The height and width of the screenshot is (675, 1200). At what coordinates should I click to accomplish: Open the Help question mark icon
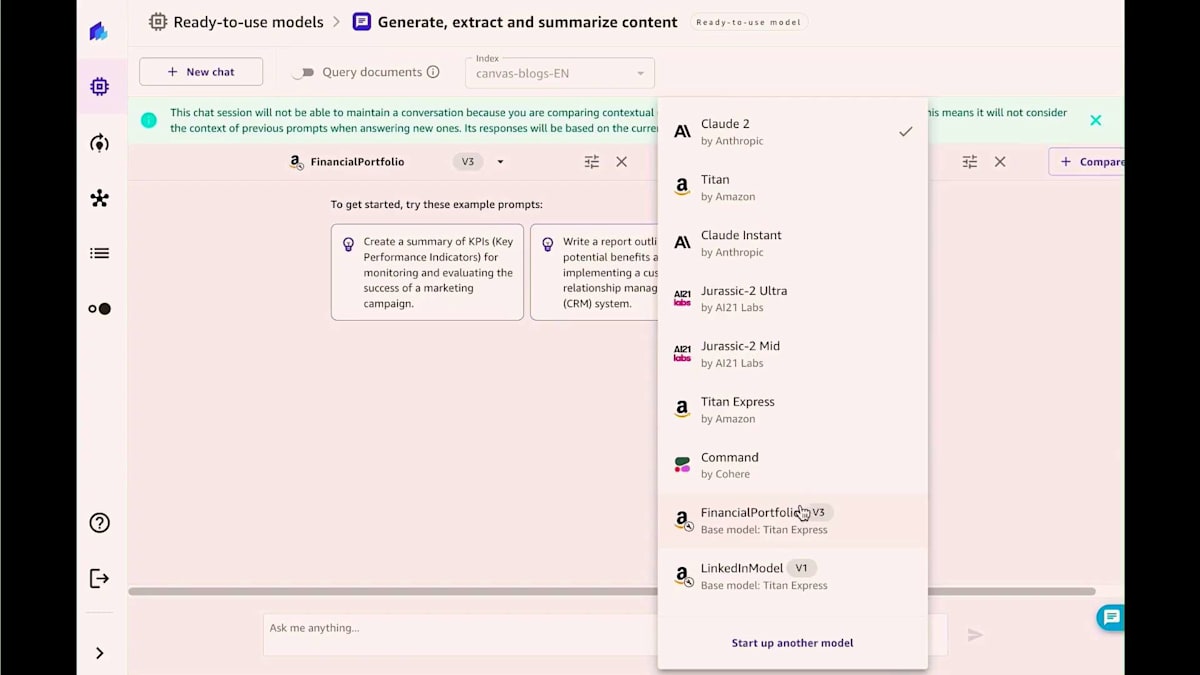pyautogui.click(x=99, y=523)
